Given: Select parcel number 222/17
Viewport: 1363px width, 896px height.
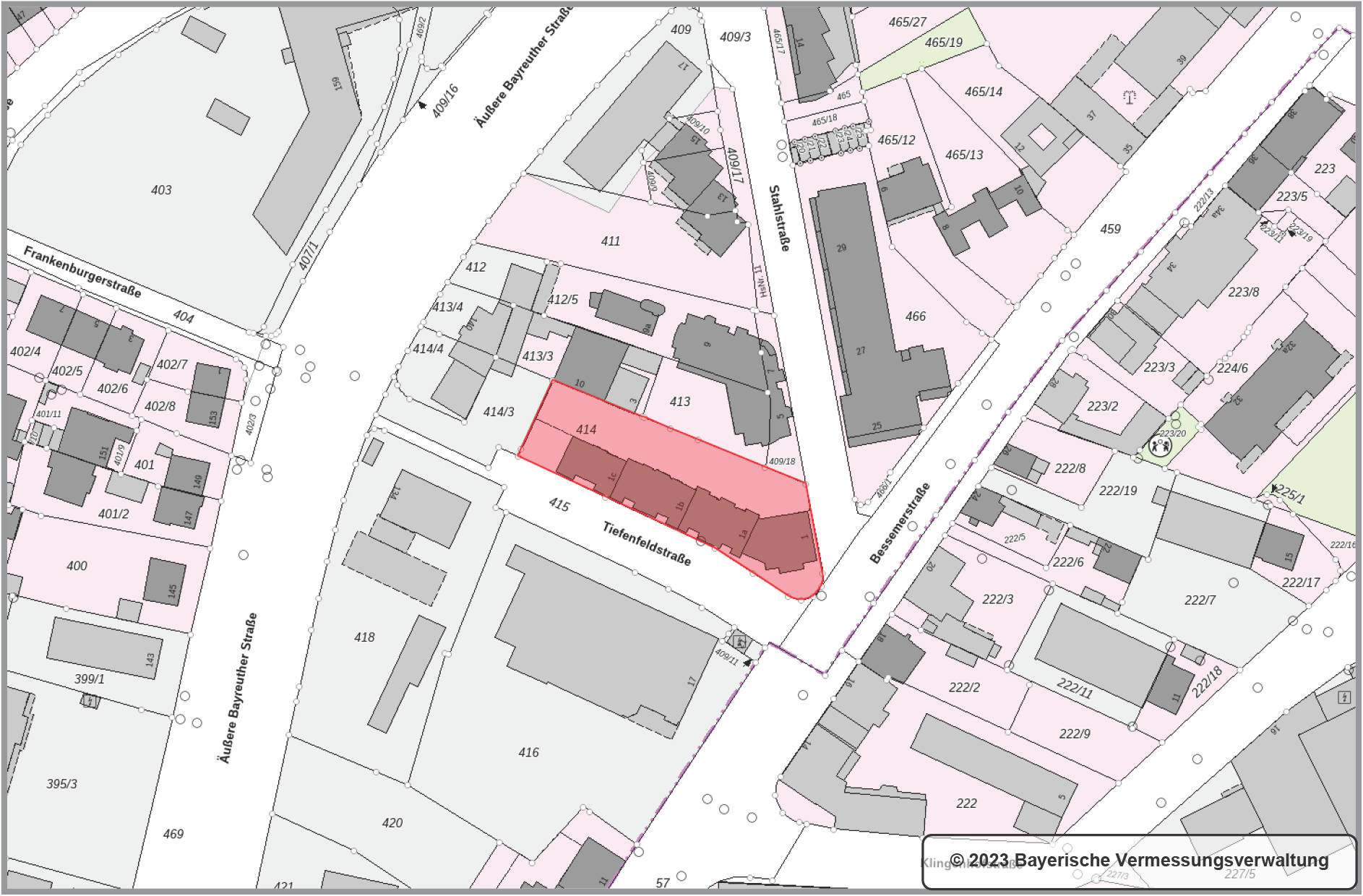Looking at the screenshot, I should point(1301,582).
